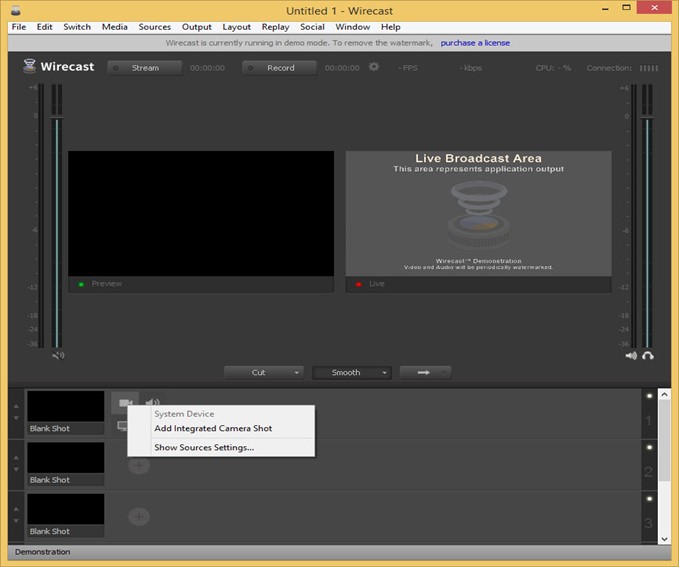Toggle layer 1 visibility dot

coord(649,396)
